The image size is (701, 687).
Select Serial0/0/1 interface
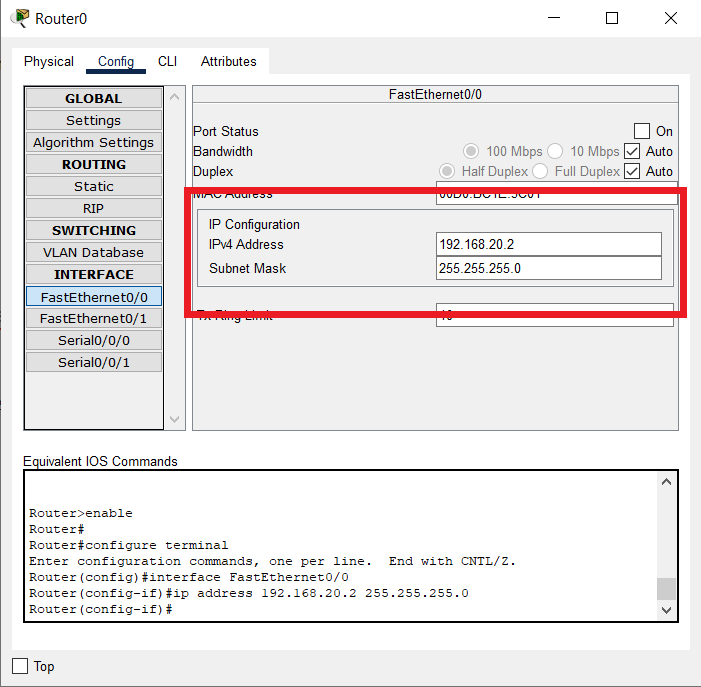(94, 362)
